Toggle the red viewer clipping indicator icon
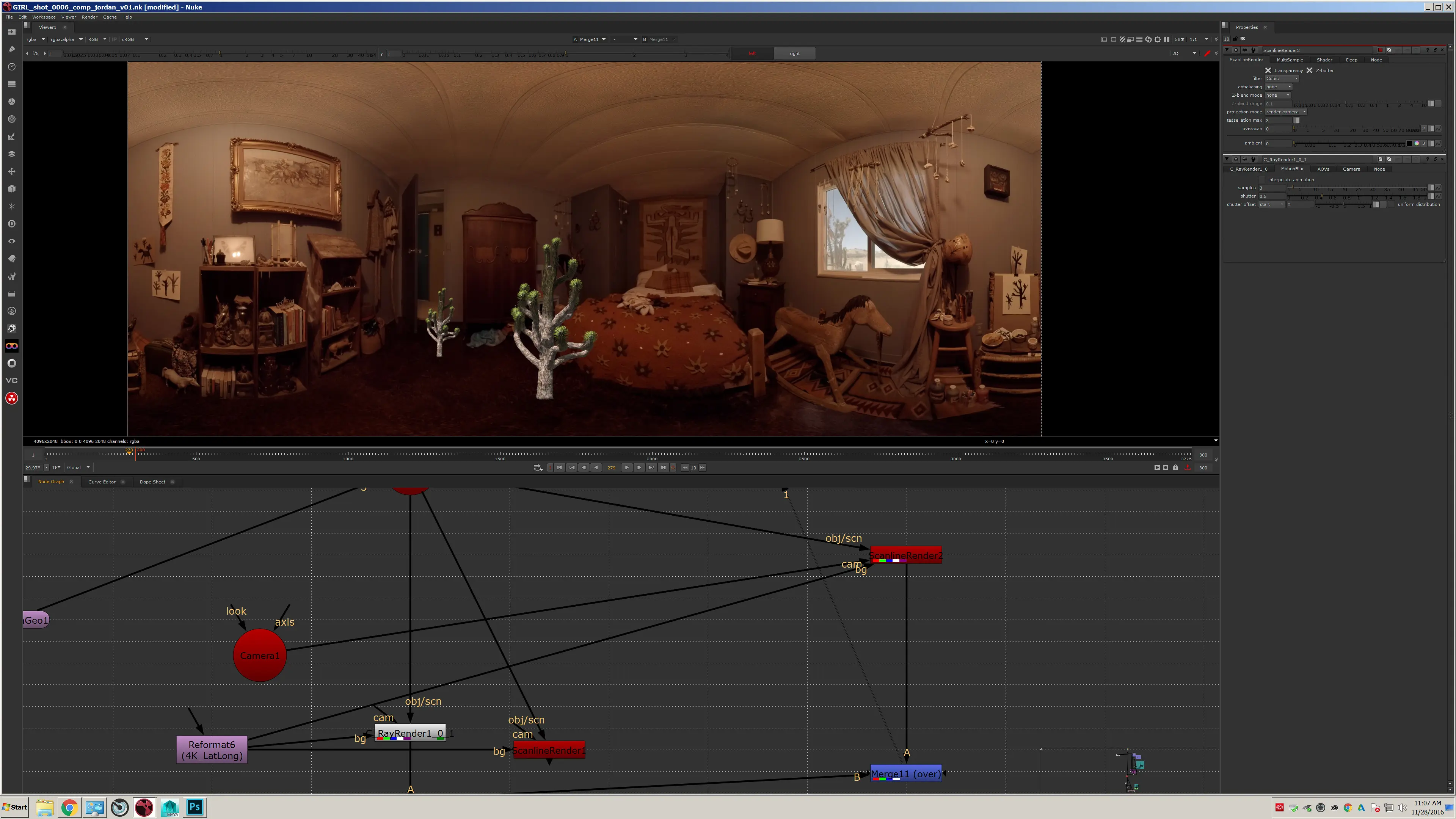This screenshot has height=819, width=1456. pos(1207,53)
